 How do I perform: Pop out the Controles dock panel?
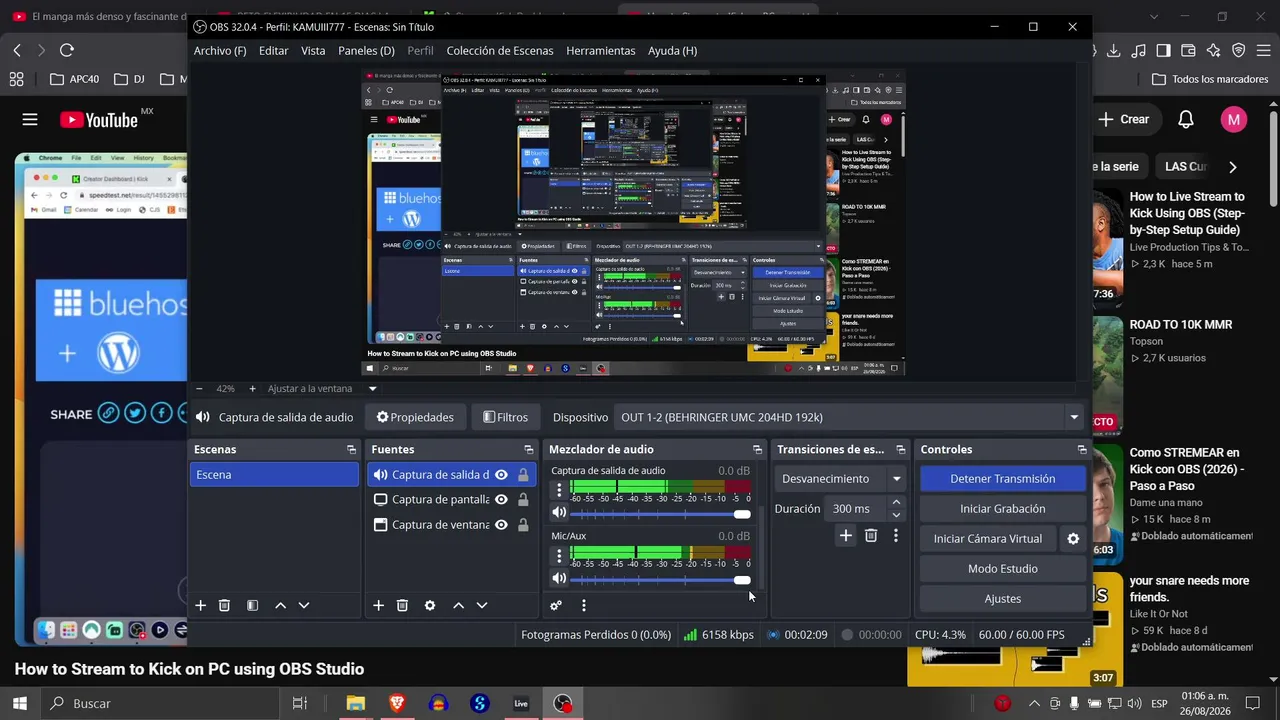[1082, 450]
